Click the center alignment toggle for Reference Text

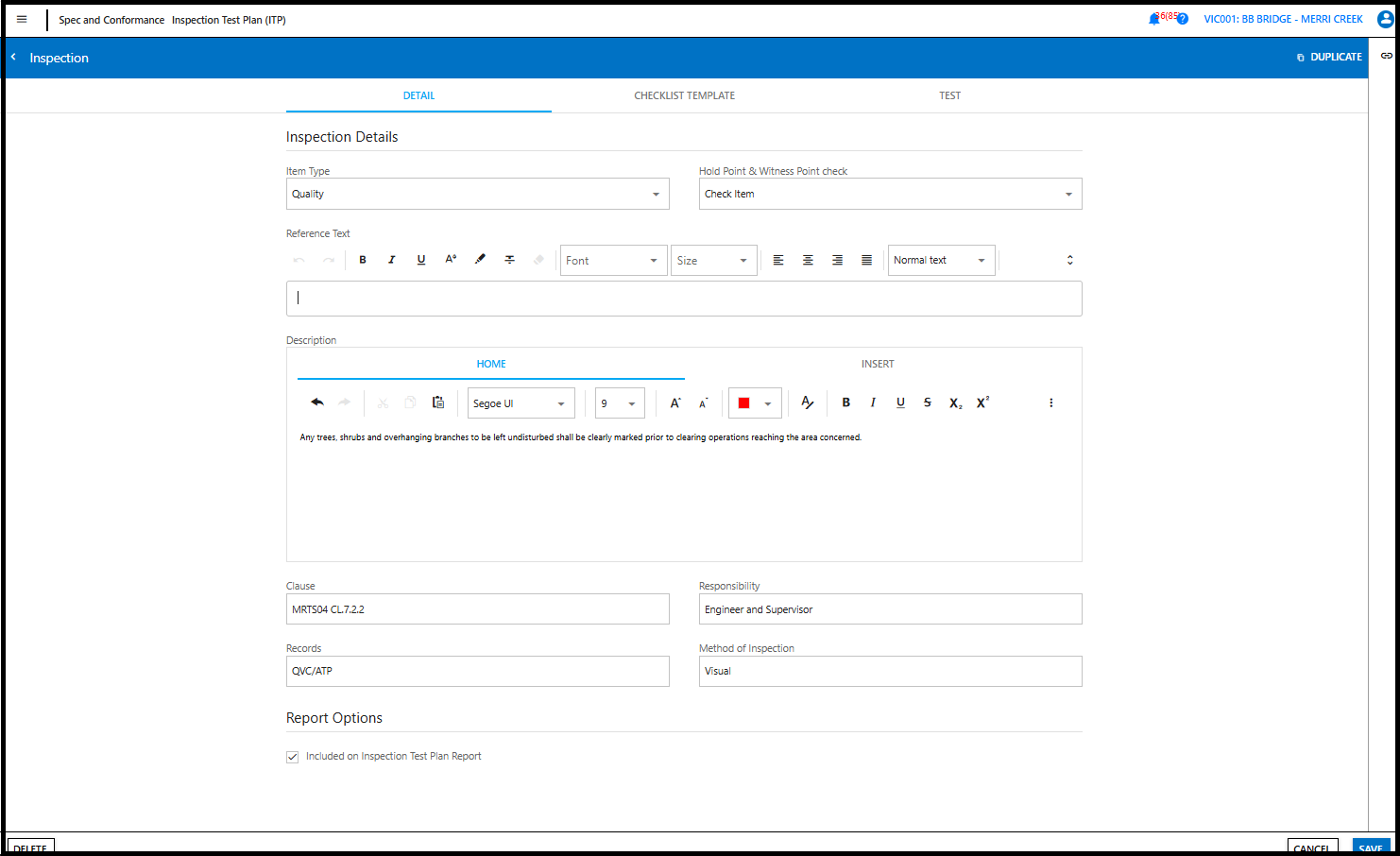point(808,259)
